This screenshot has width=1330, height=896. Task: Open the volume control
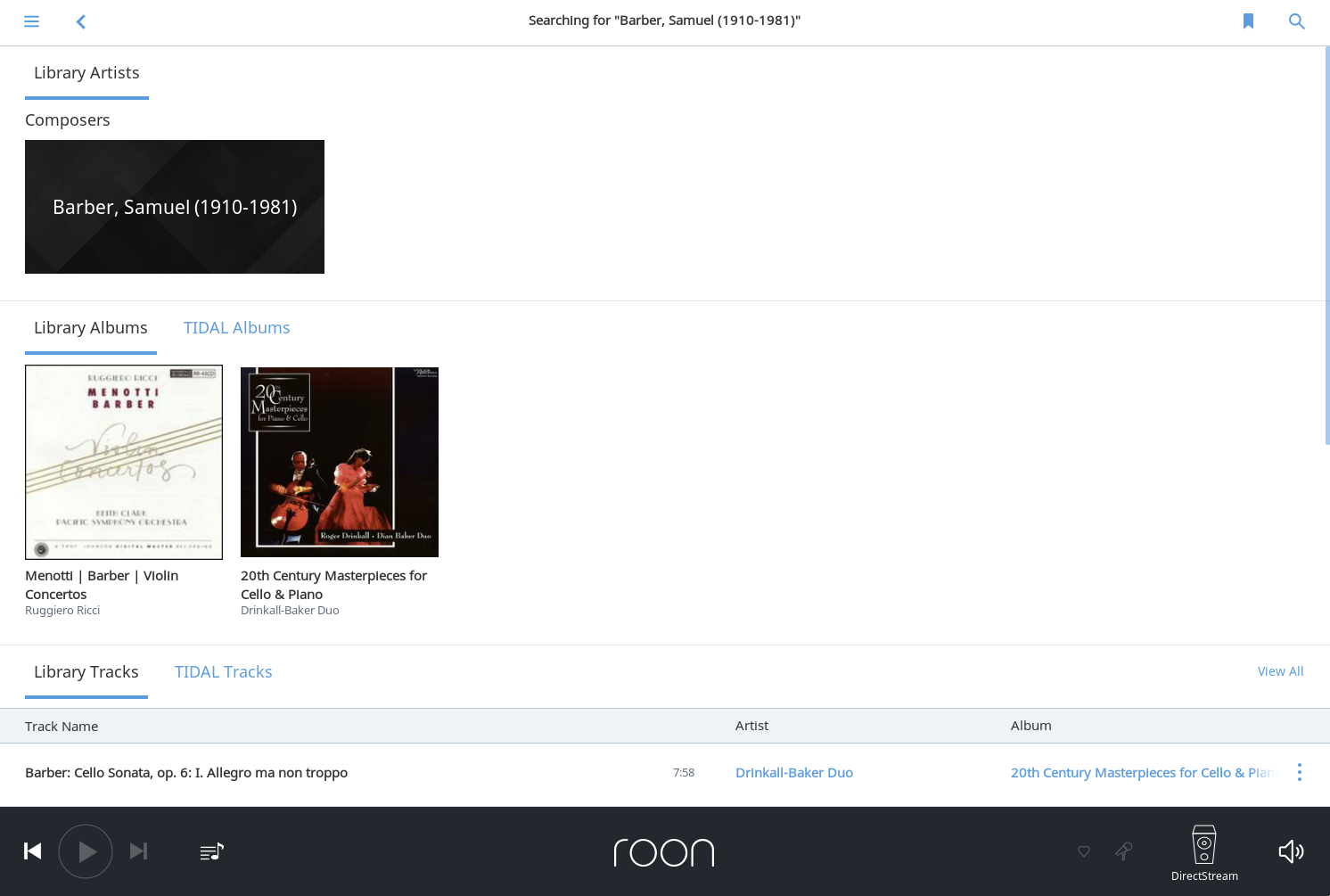click(x=1291, y=851)
